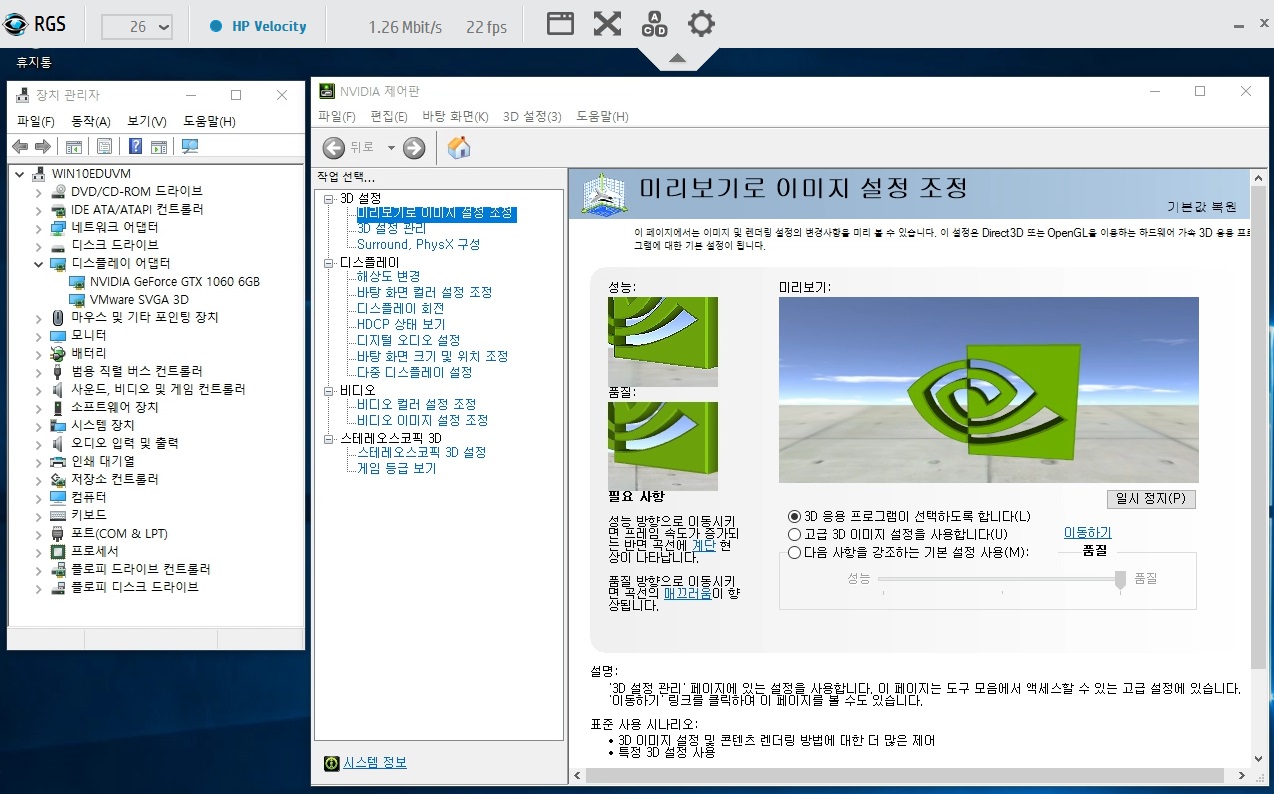Select 시스템 장치 in the device tree

(x=102, y=425)
